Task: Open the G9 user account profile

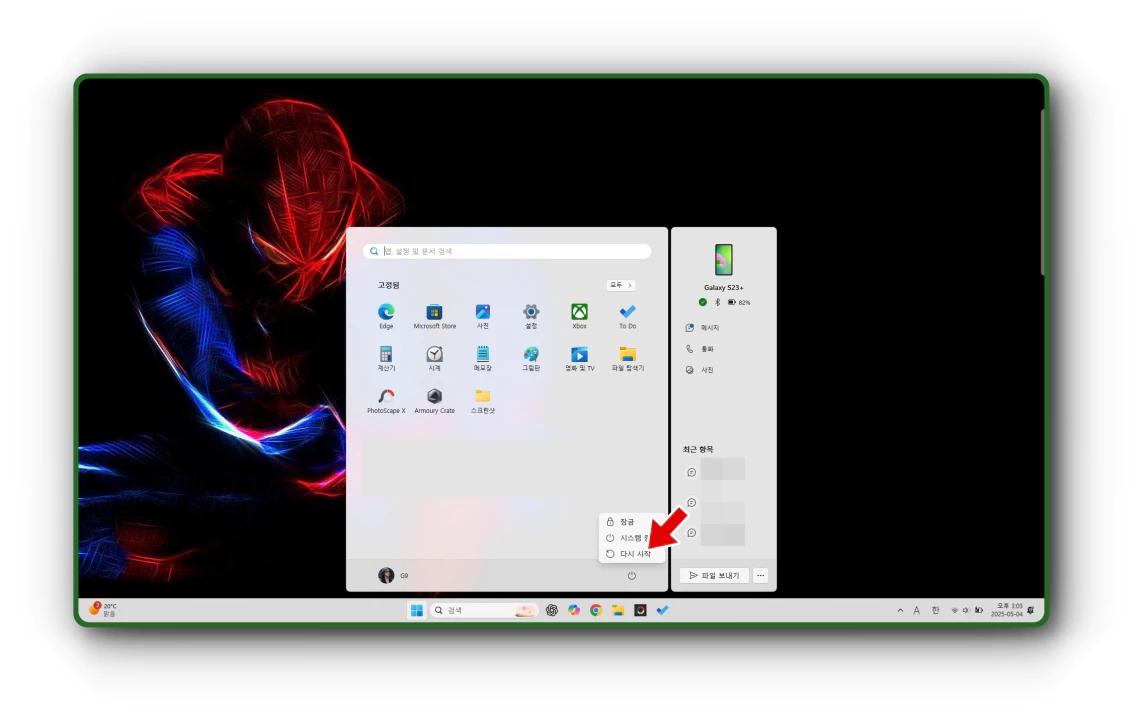Action: pyautogui.click(x=393, y=576)
